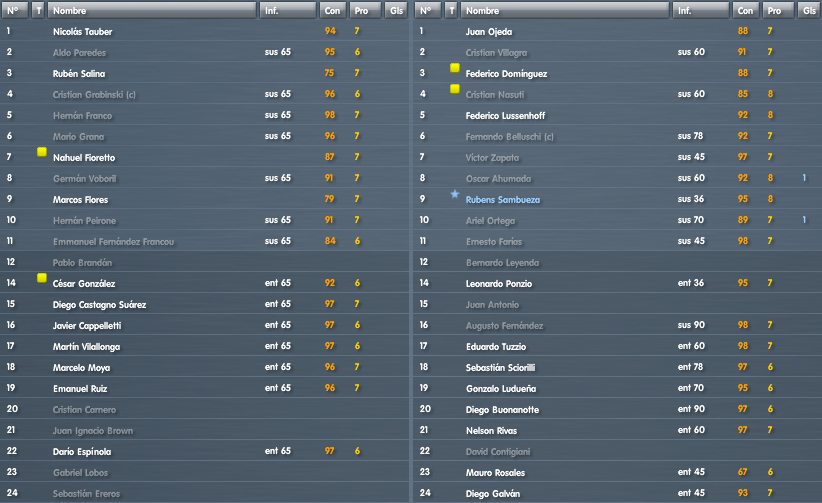Sort left table by Nombre header
The height and width of the screenshot is (503, 822).
pyautogui.click(x=152, y=10)
